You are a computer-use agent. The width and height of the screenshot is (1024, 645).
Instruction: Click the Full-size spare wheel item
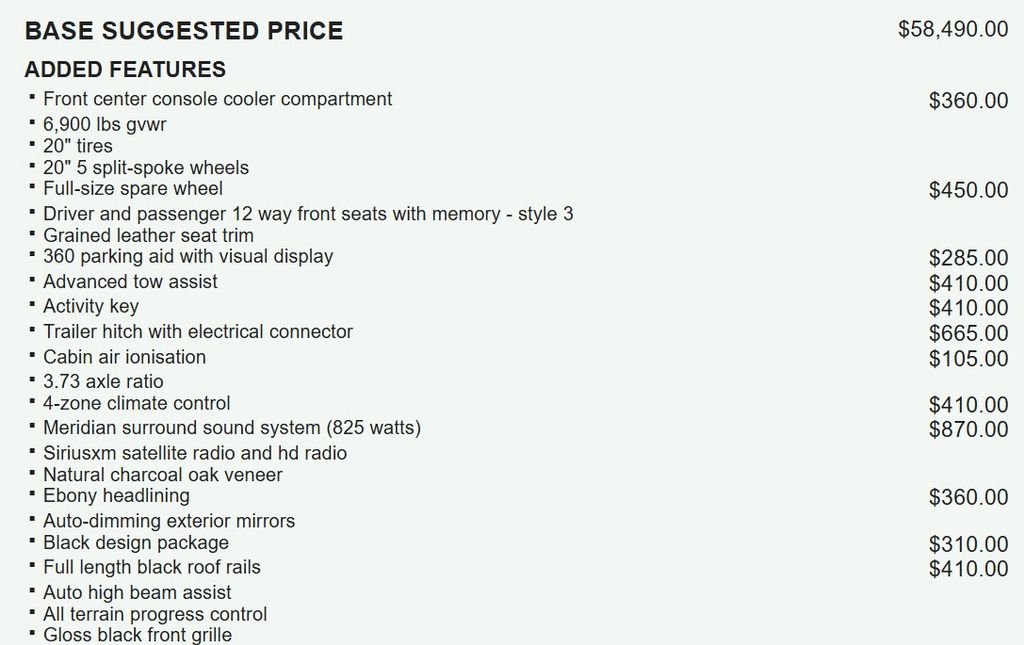tap(133, 189)
